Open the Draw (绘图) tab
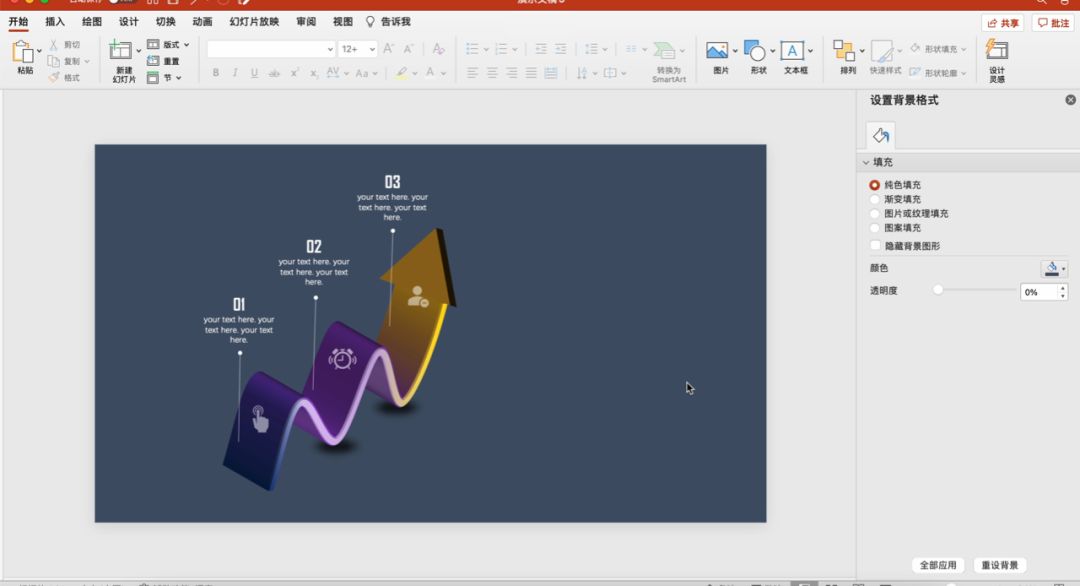The width and height of the screenshot is (1080, 586). click(x=92, y=22)
